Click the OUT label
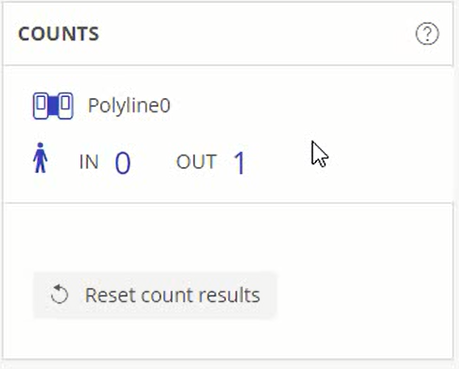This screenshot has width=459, height=369. [196, 162]
